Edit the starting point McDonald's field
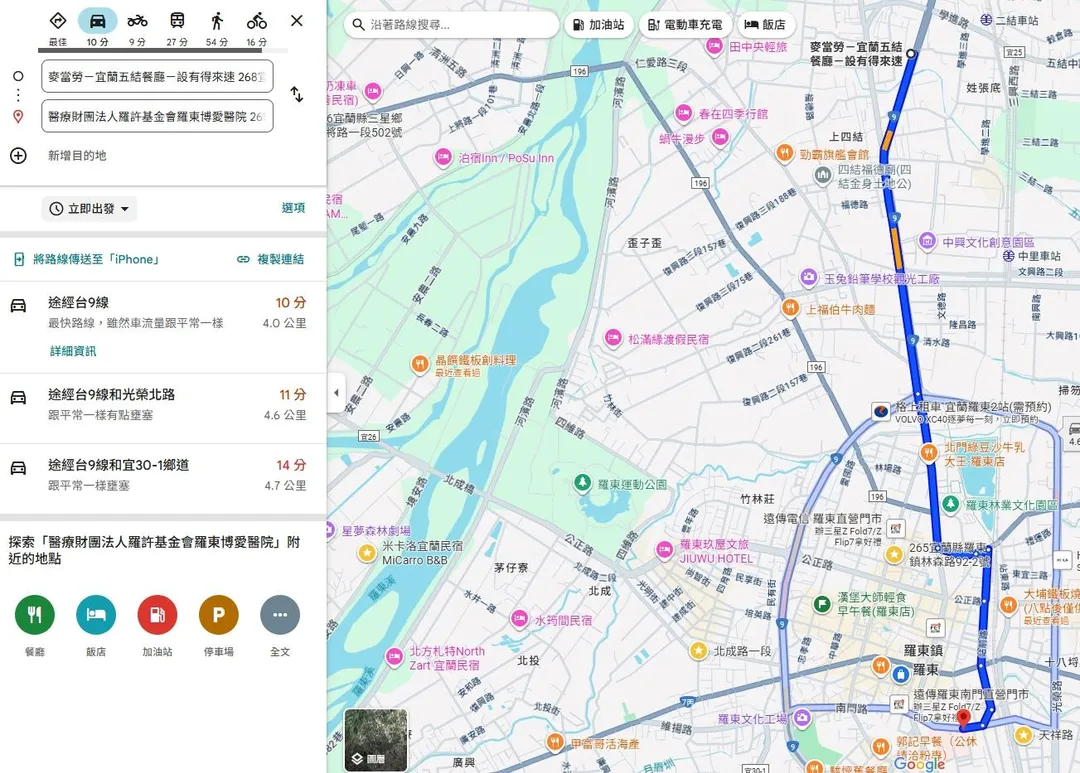This screenshot has height=773, width=1080. point(157,76)
